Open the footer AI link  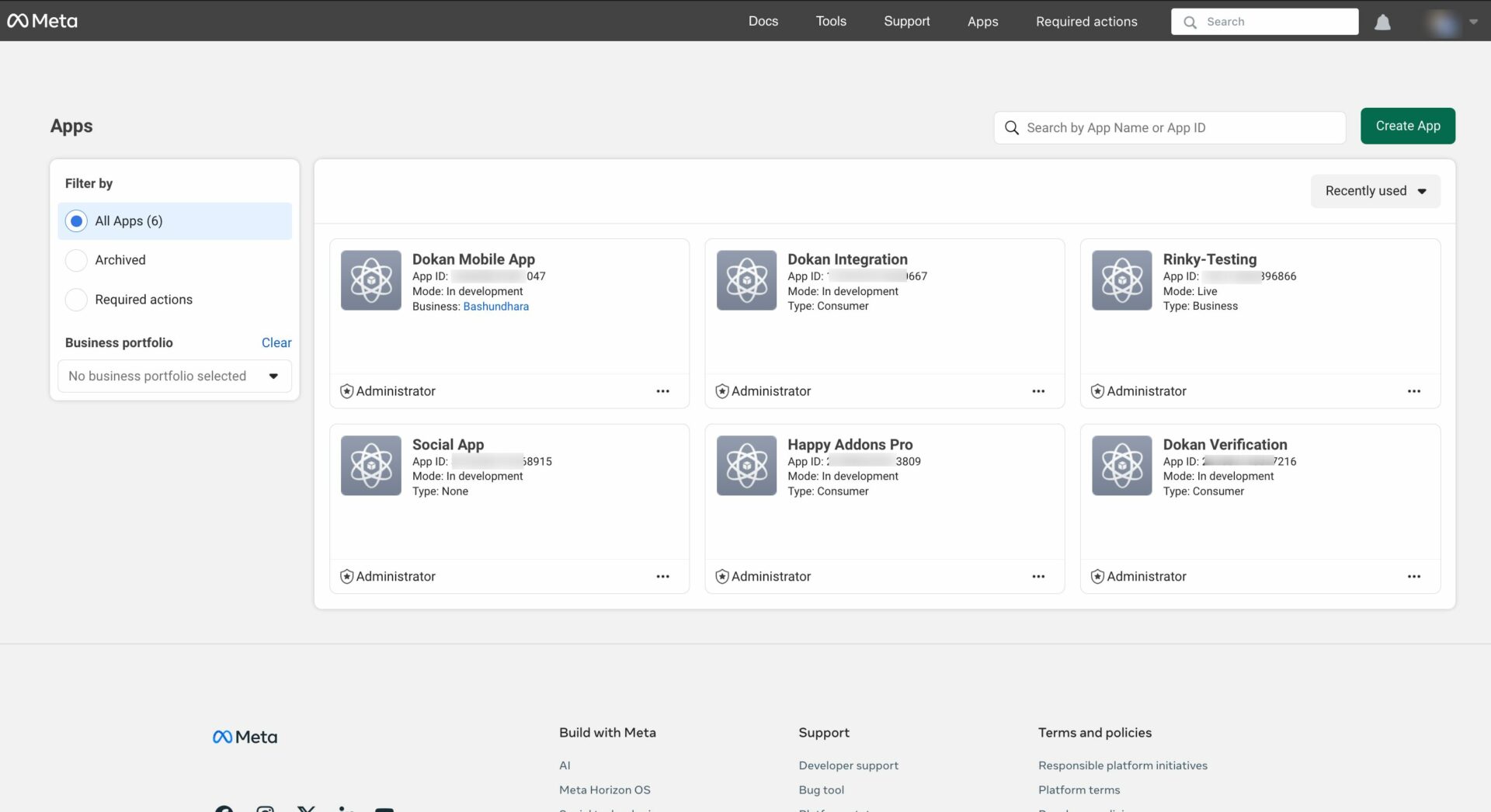point(565,765)
